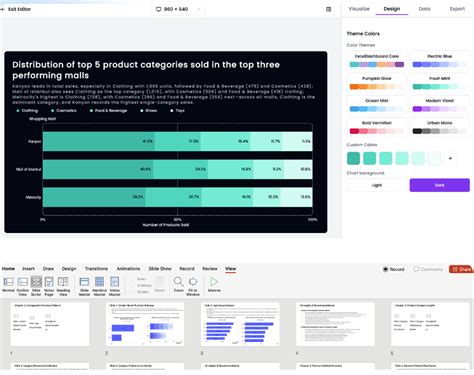Open the Review ribbon tab
The height and width of the screenshot is (375, 474).
pyautogui.click(x=210, y=269)
